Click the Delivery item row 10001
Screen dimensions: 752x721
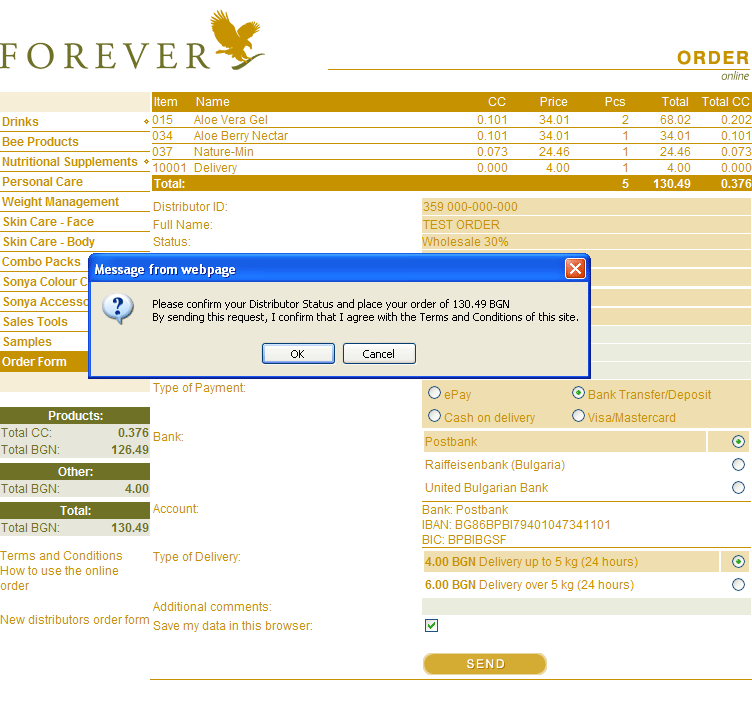pyautogui.click(x=451, y=168)
